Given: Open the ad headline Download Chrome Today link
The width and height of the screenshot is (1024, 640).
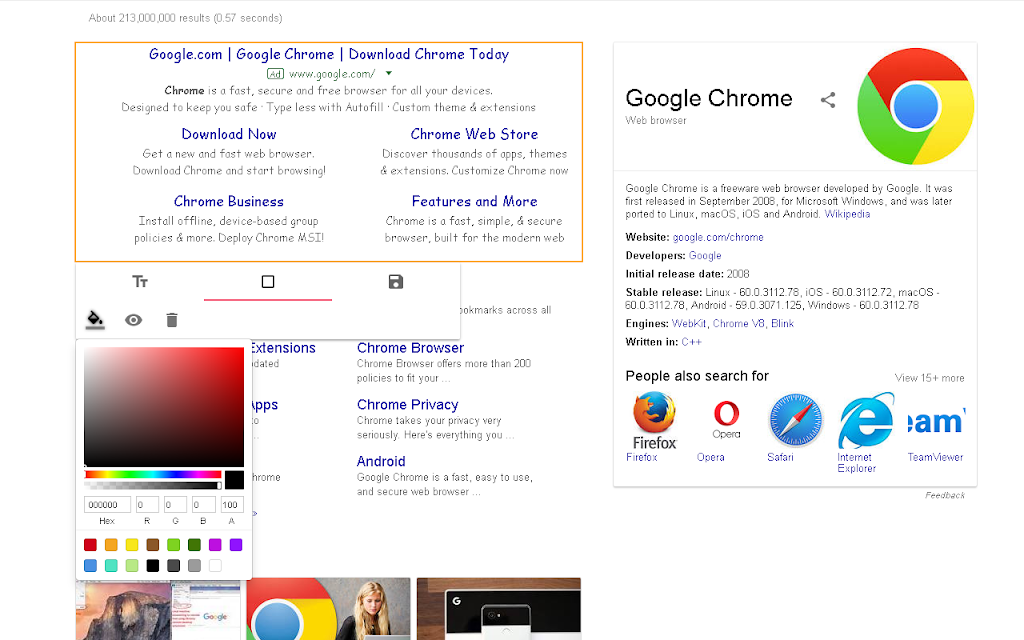Looking at the screenshot, I should pyautogui.click(x=328, y=54).
